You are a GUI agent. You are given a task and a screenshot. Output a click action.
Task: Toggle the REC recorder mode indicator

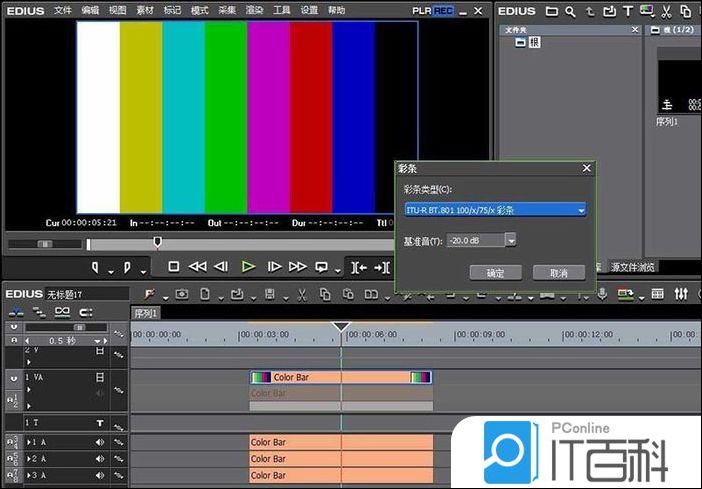(x=442, y=10)
